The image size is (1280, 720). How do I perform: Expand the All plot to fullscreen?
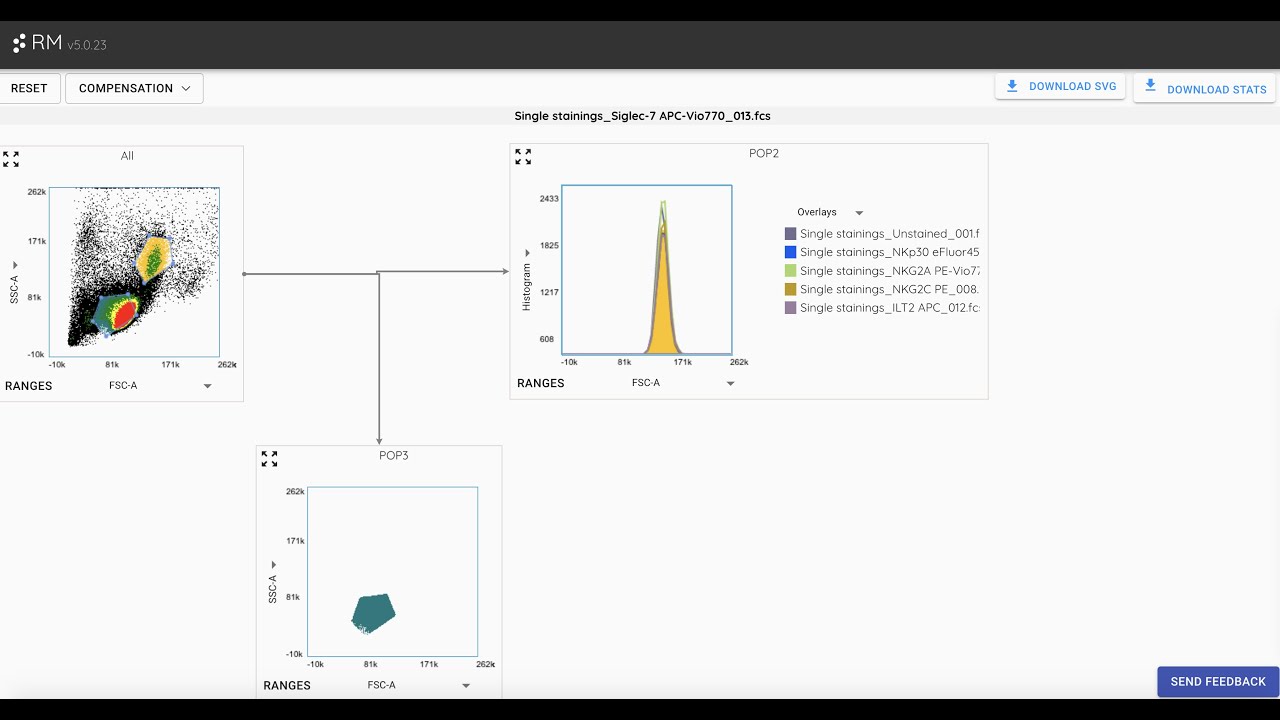pos(11,159)
